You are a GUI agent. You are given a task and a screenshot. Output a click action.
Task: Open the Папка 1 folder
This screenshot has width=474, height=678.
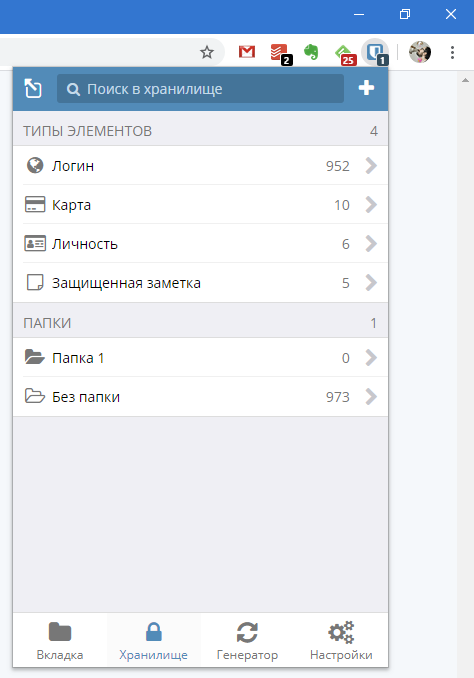click(x=200, y=358)
